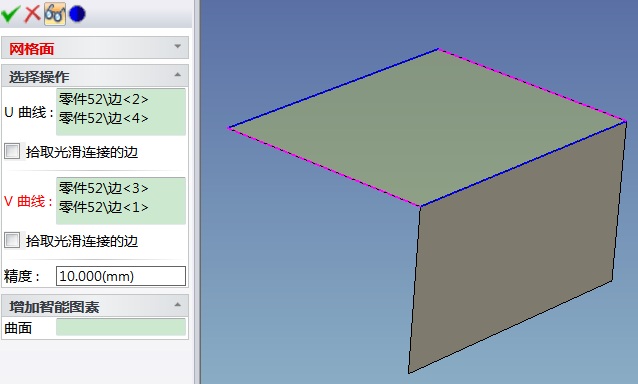This screenshot has height=384, width=638.
Task: Click the 曲面 surface selection field
Action: (121, 327)
